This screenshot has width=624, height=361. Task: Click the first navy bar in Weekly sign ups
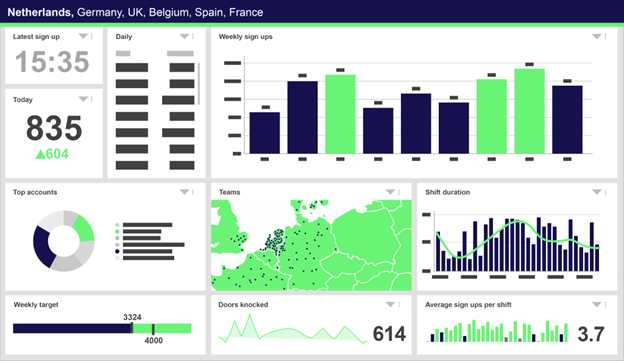point(265,133)
